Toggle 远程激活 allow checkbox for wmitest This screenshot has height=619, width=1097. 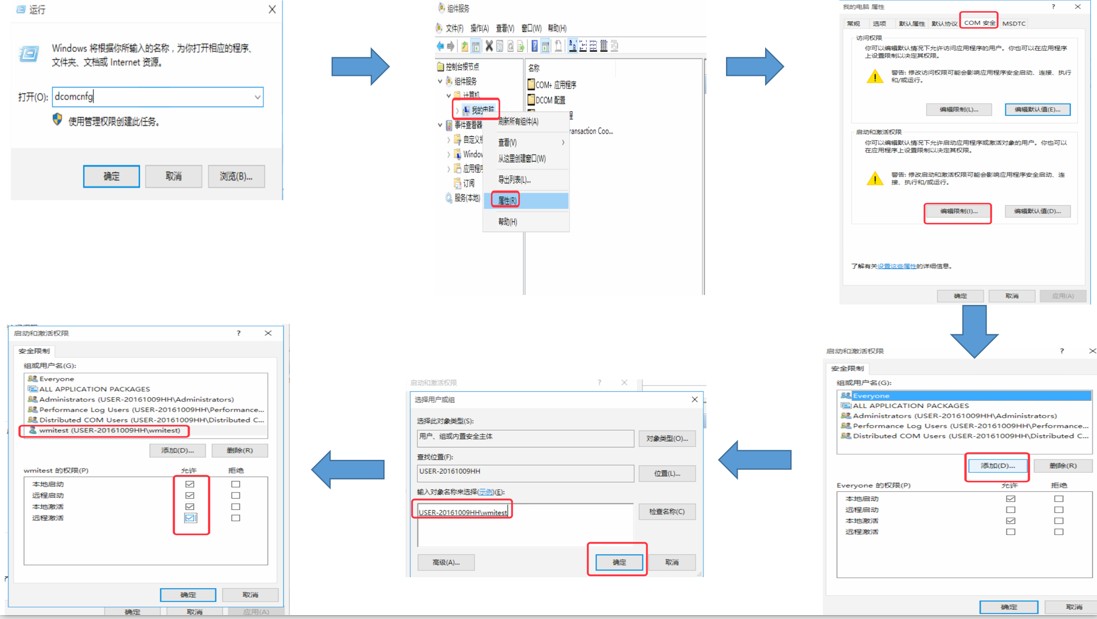[x=190, y=518]
